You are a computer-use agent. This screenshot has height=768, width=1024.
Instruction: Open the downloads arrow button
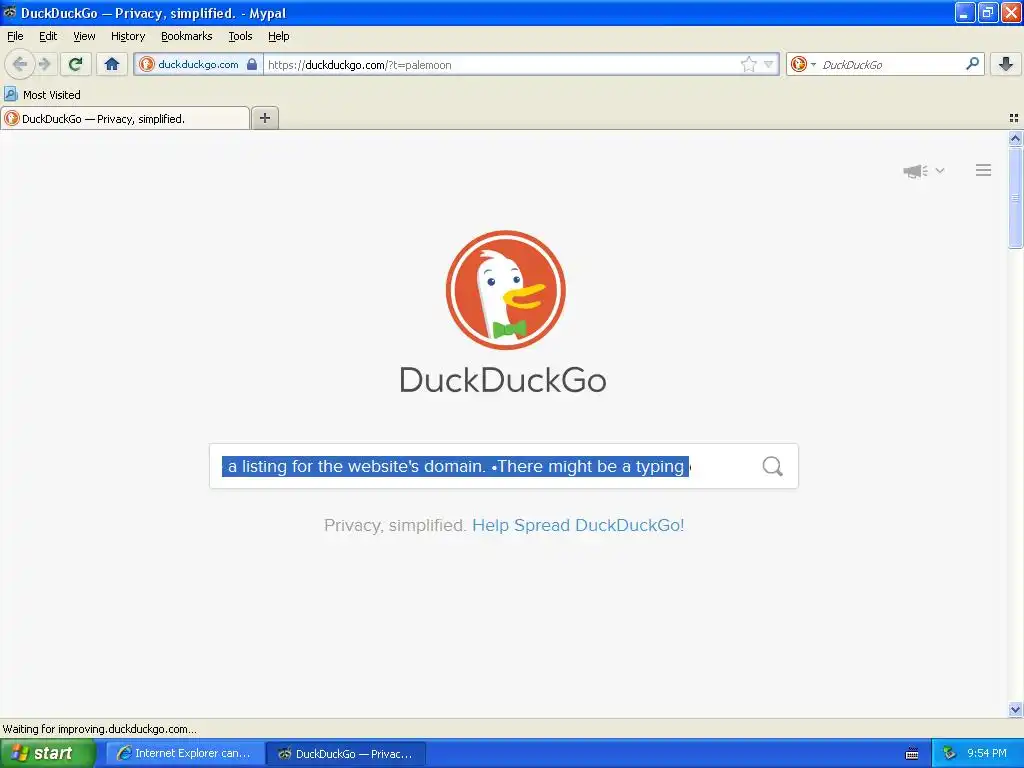1006,64
